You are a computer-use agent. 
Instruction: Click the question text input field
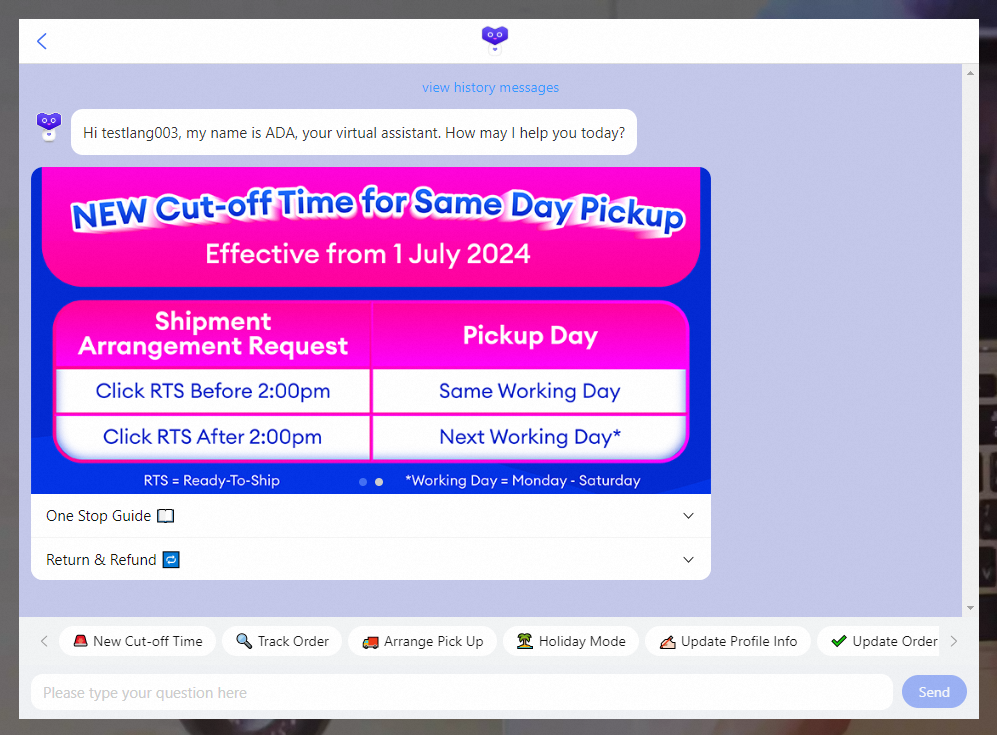click(460, 692)
